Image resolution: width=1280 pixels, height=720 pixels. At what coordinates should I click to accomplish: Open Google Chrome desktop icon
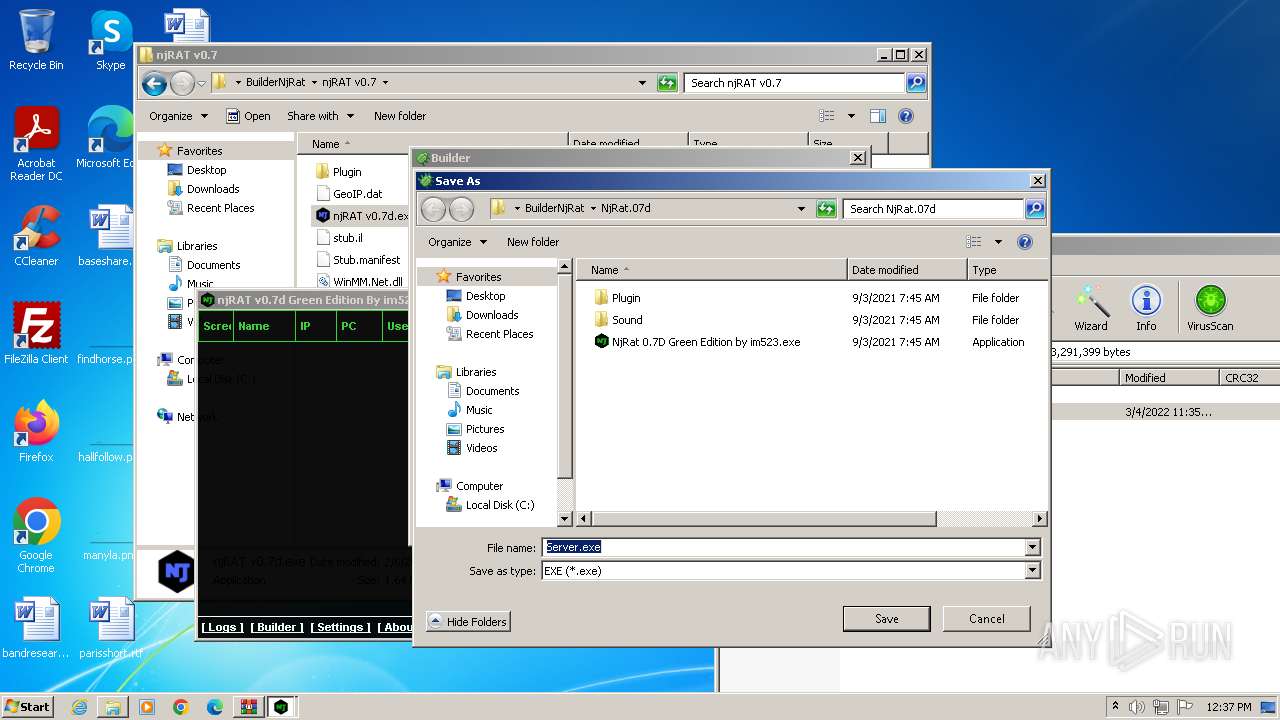coord(36,536)
